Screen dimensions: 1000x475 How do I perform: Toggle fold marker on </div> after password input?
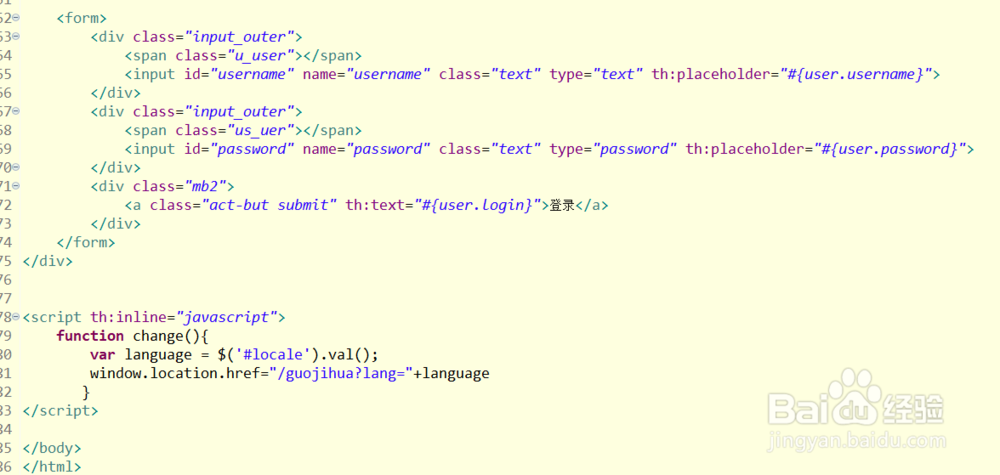click(15, 167)
